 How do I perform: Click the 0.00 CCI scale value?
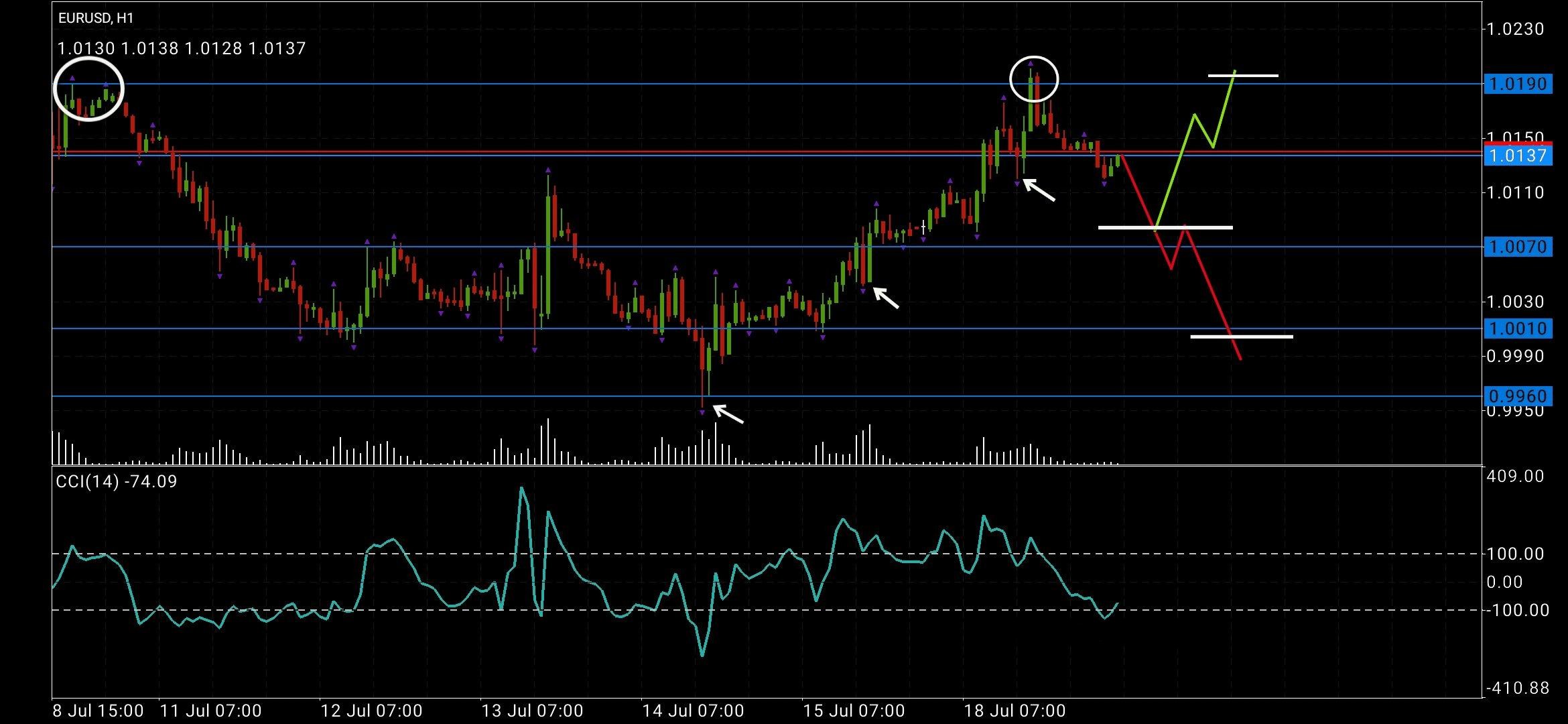pyautogui.click(x=1504, y=582)
